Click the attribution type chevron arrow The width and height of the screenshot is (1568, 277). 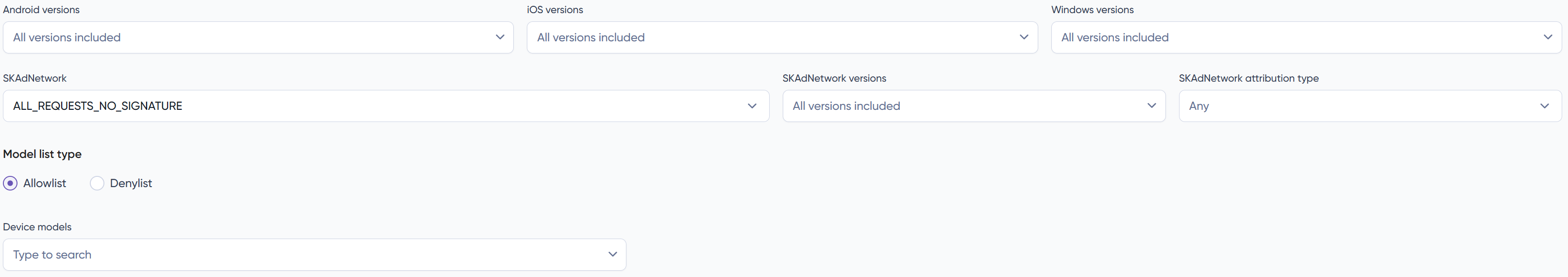[x=1544, y=106]
